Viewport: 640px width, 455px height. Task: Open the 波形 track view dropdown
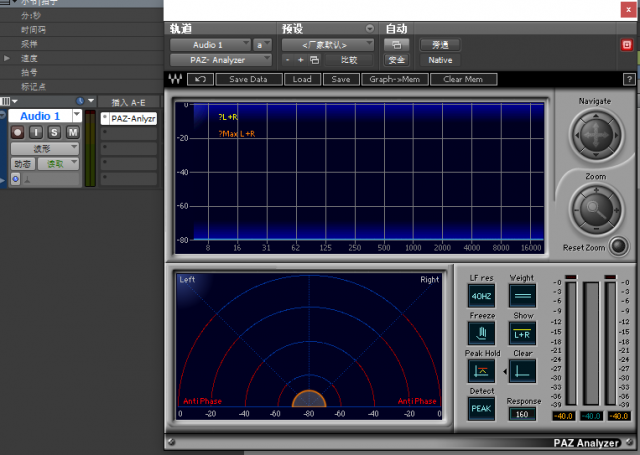pos(45,148)
